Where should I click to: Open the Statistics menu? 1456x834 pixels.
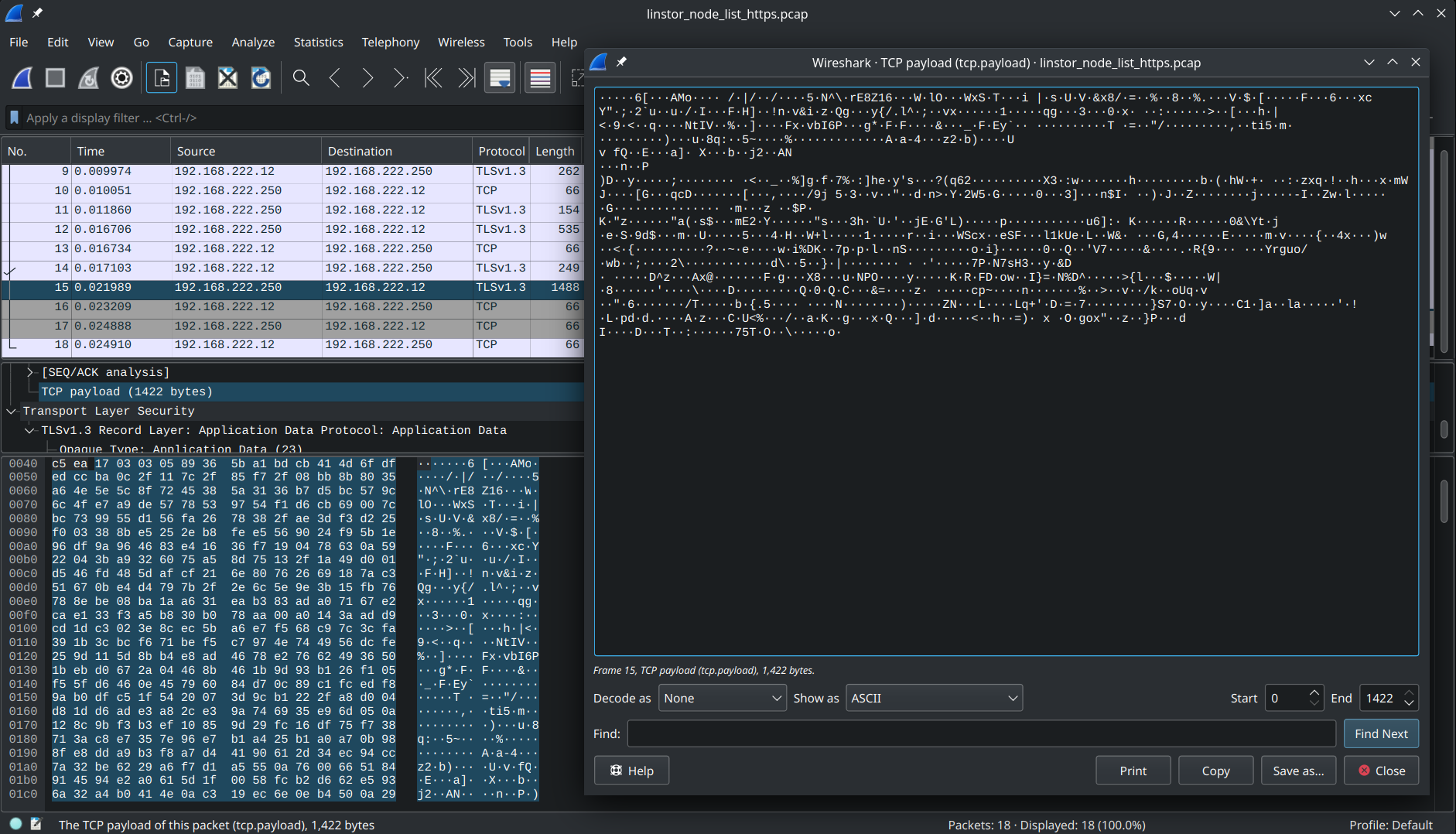coord(318,43)
